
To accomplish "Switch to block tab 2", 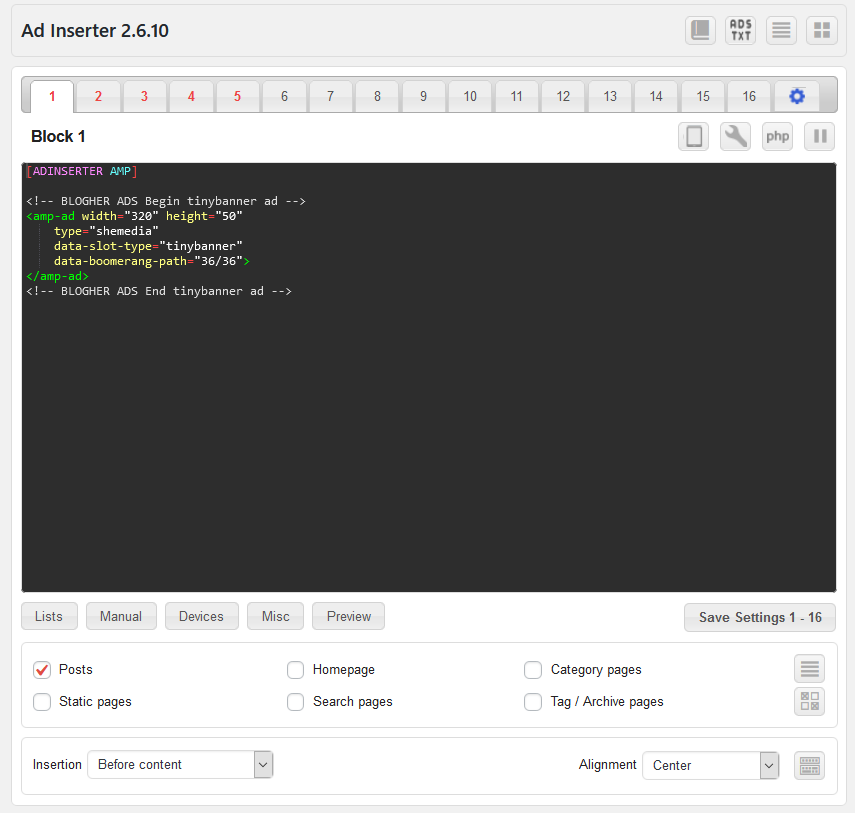I will [x=98, y=97].
